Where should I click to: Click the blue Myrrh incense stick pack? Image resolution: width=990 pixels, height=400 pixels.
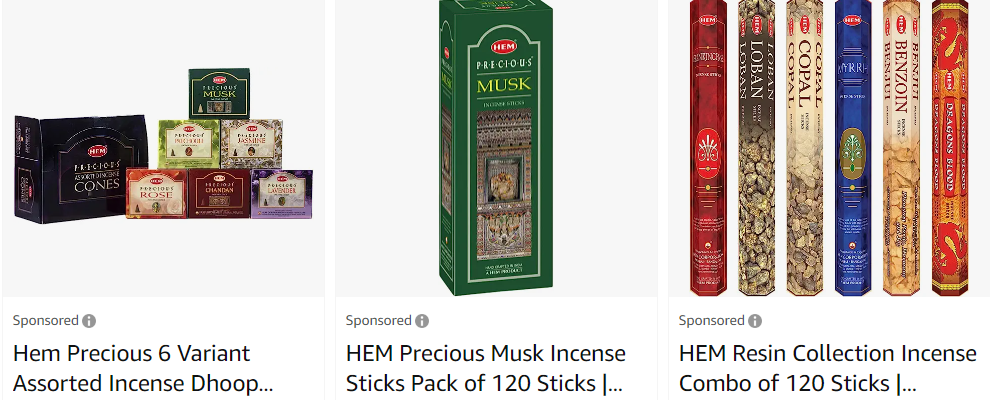(851, 150)
